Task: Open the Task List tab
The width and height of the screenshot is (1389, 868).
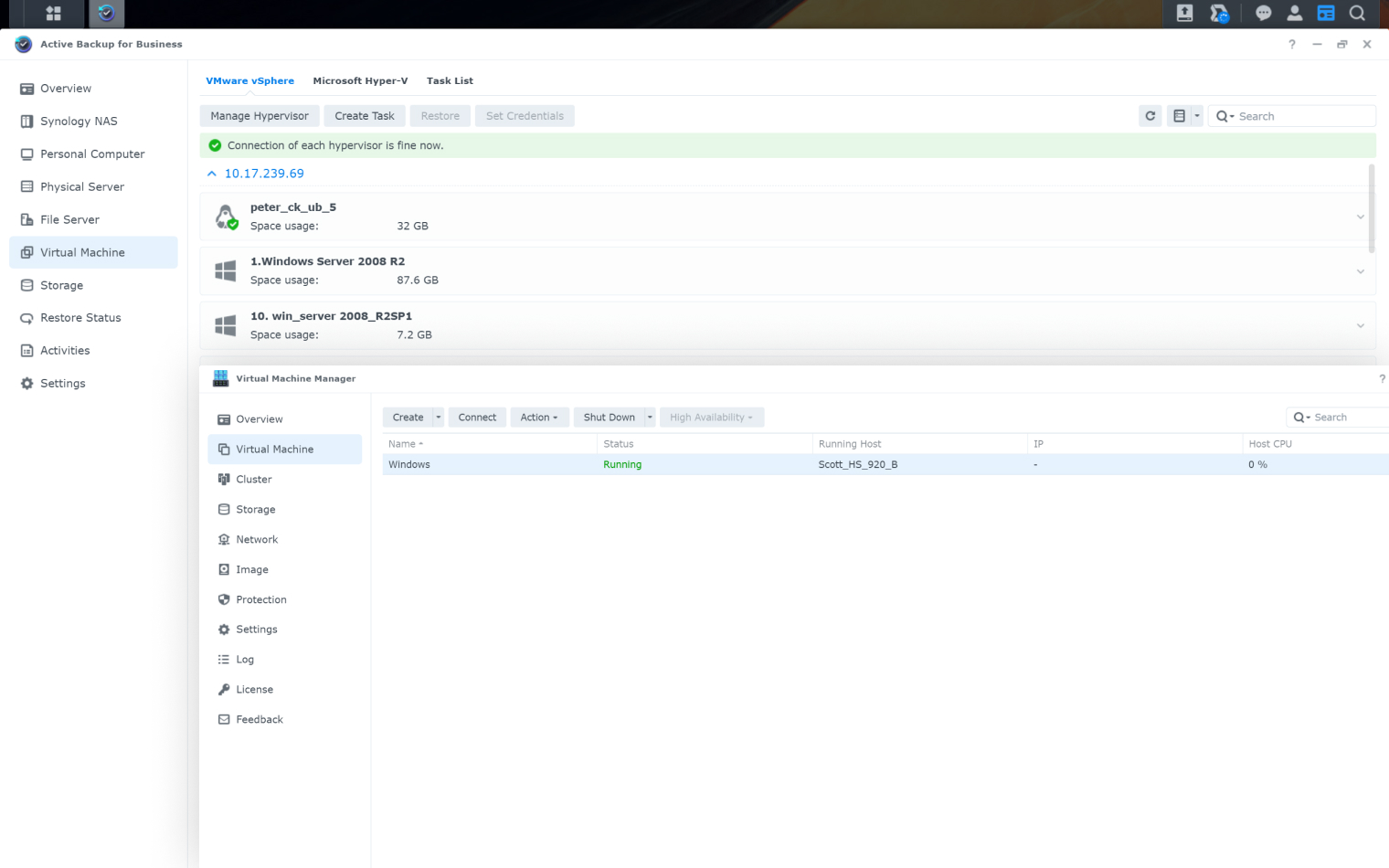Action: 450,80
